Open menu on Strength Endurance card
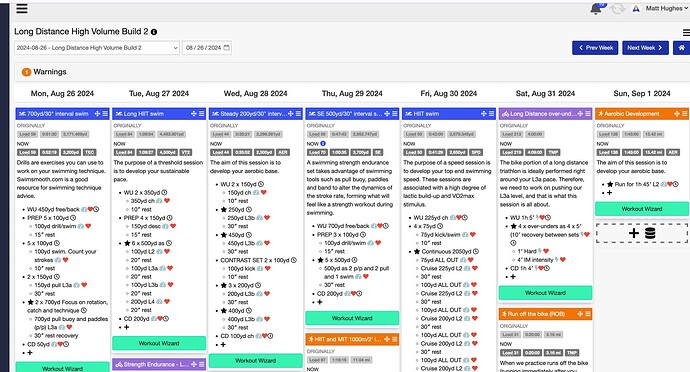Screen dimensions: 690x372 tap(202, 364)
